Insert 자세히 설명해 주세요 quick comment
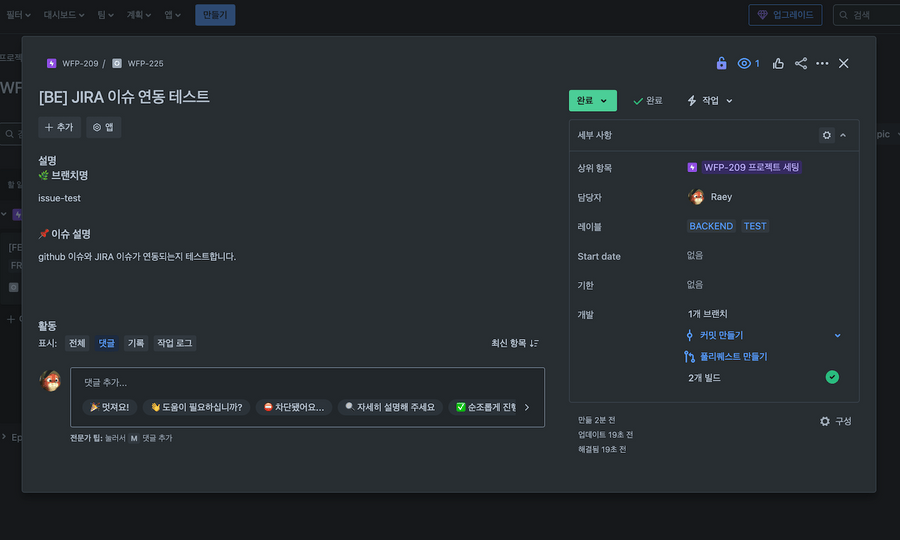 (x=390, y=407)
